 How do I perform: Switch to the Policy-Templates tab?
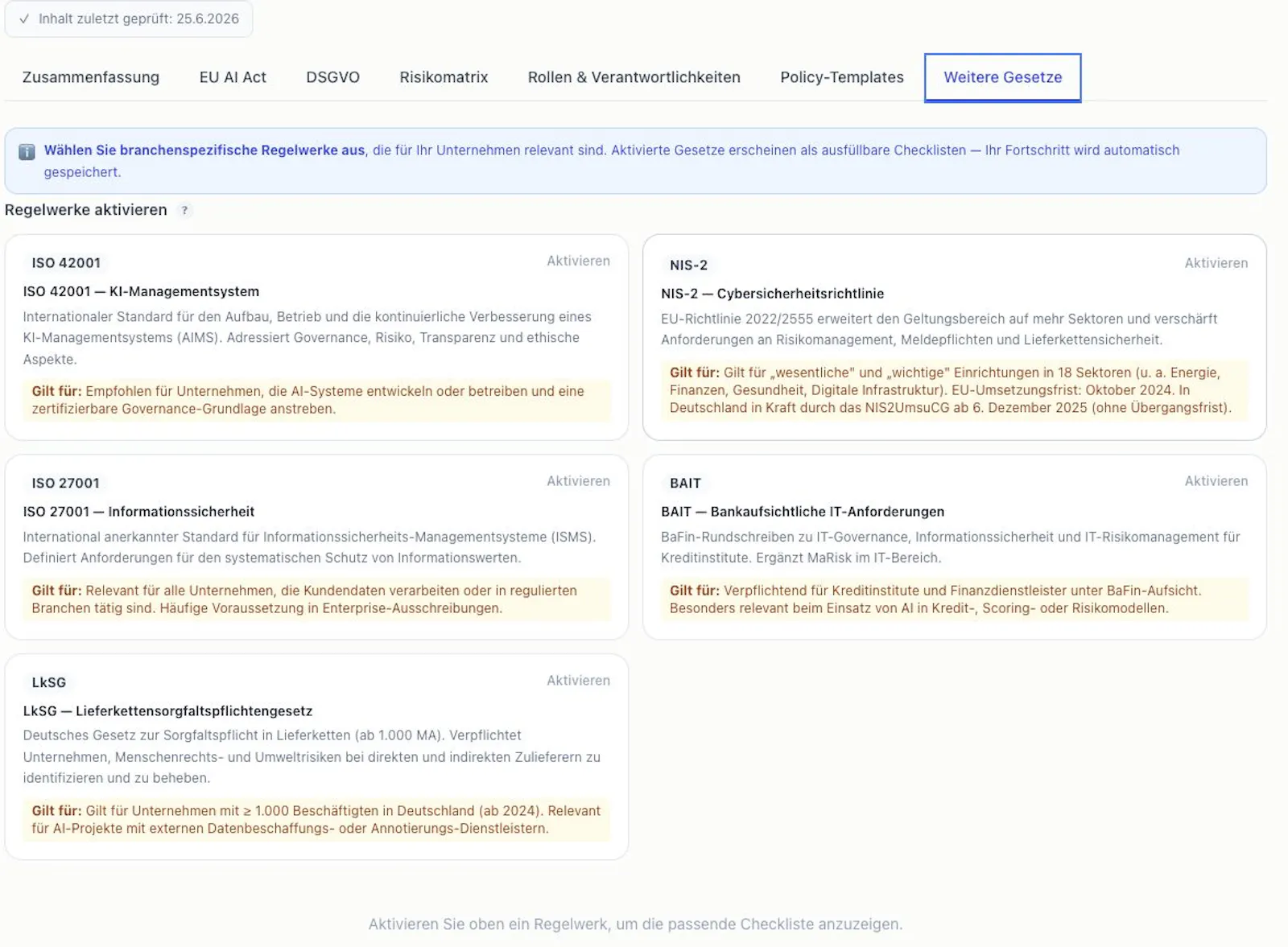pos(841,77)
